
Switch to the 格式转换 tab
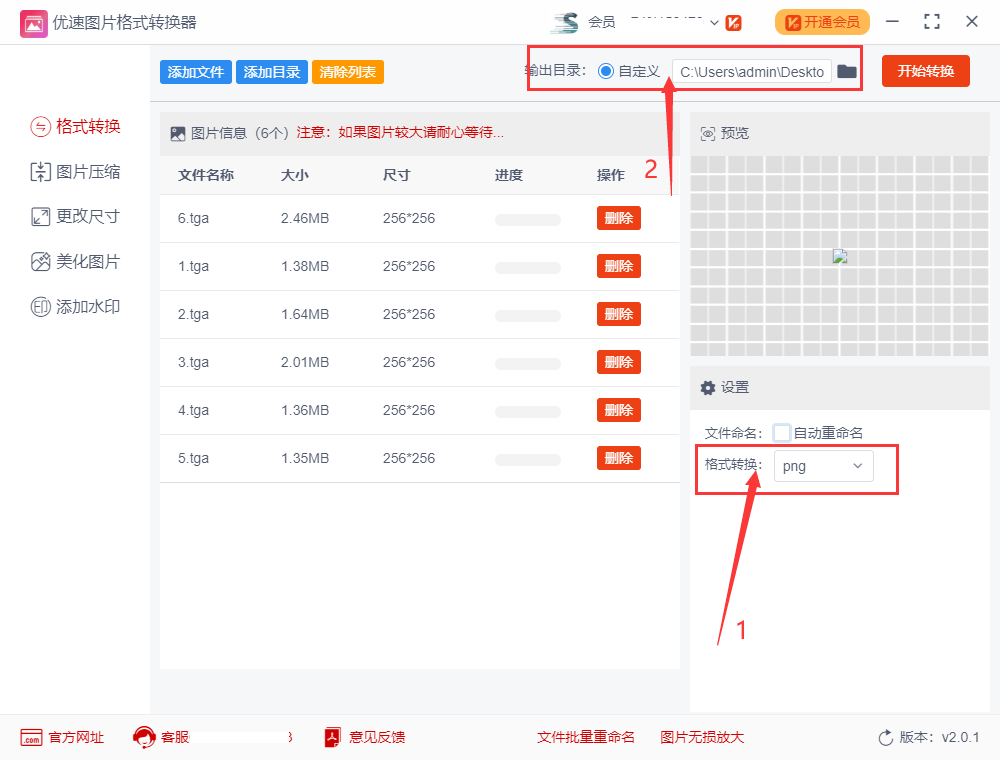[x=70, y=126]
